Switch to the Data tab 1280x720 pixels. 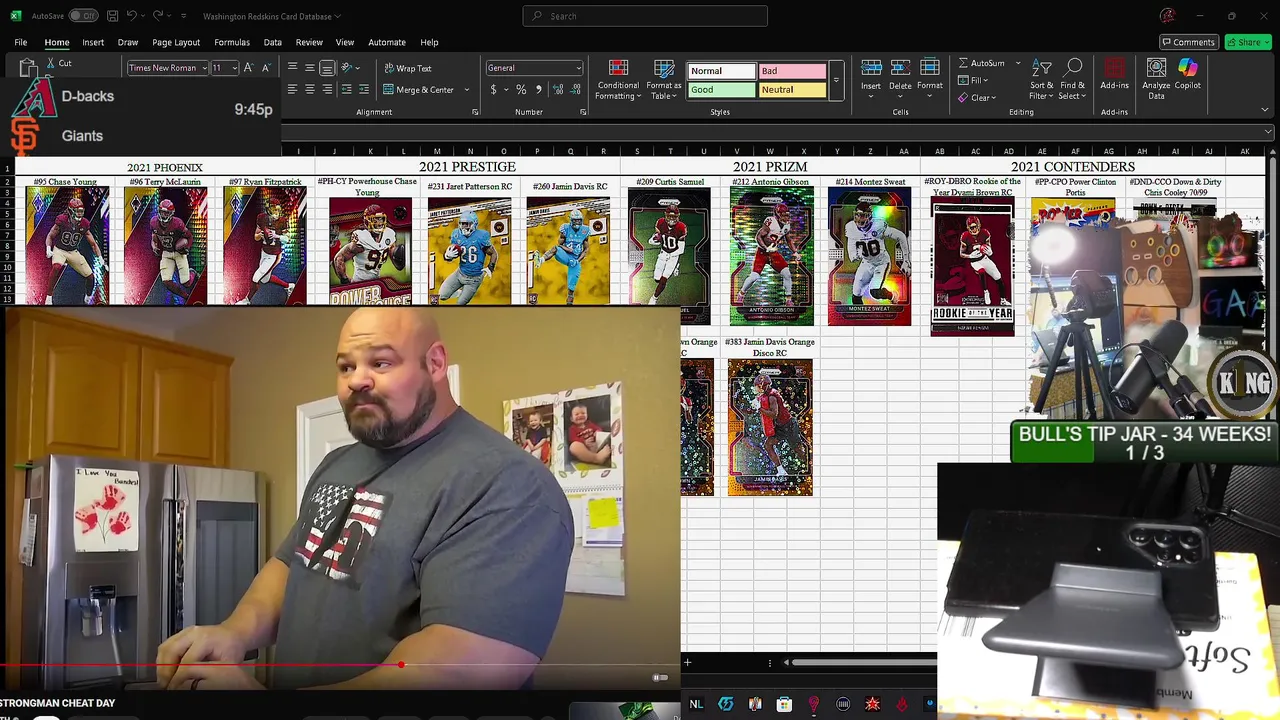[272, 42]
